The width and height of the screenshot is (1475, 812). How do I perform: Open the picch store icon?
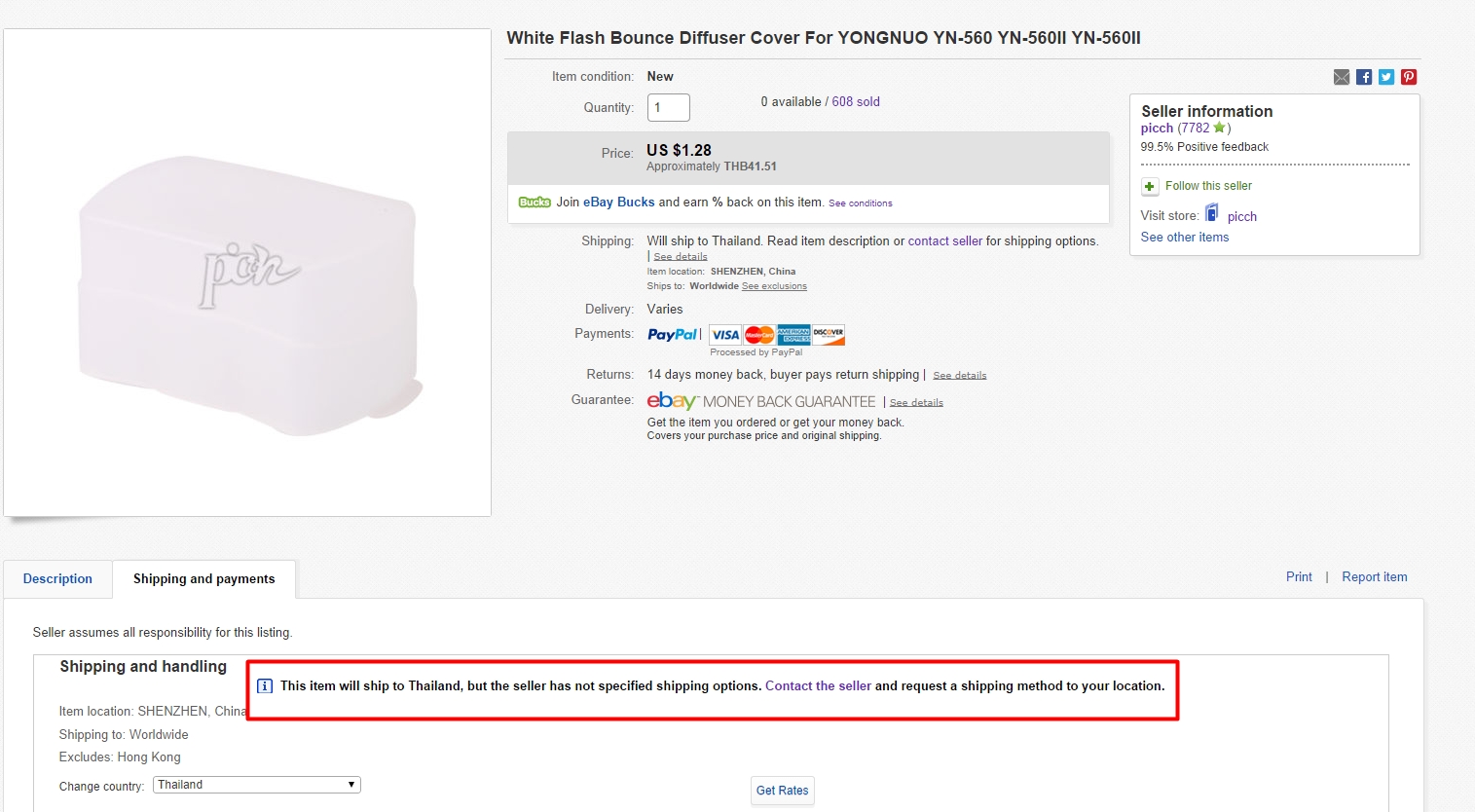pyautogui.click(x=1212, y=213)
